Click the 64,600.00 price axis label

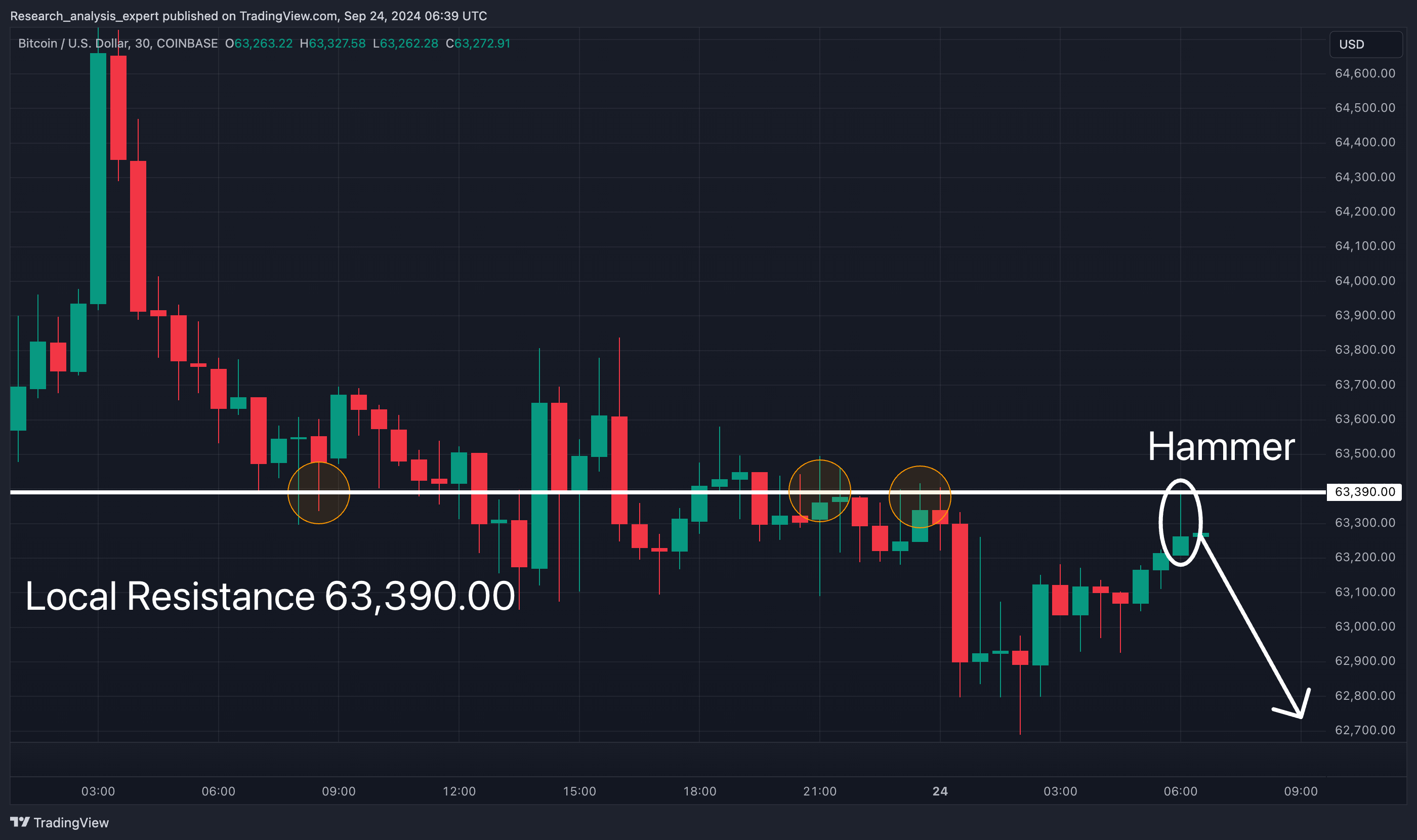tap(1364, 73)
